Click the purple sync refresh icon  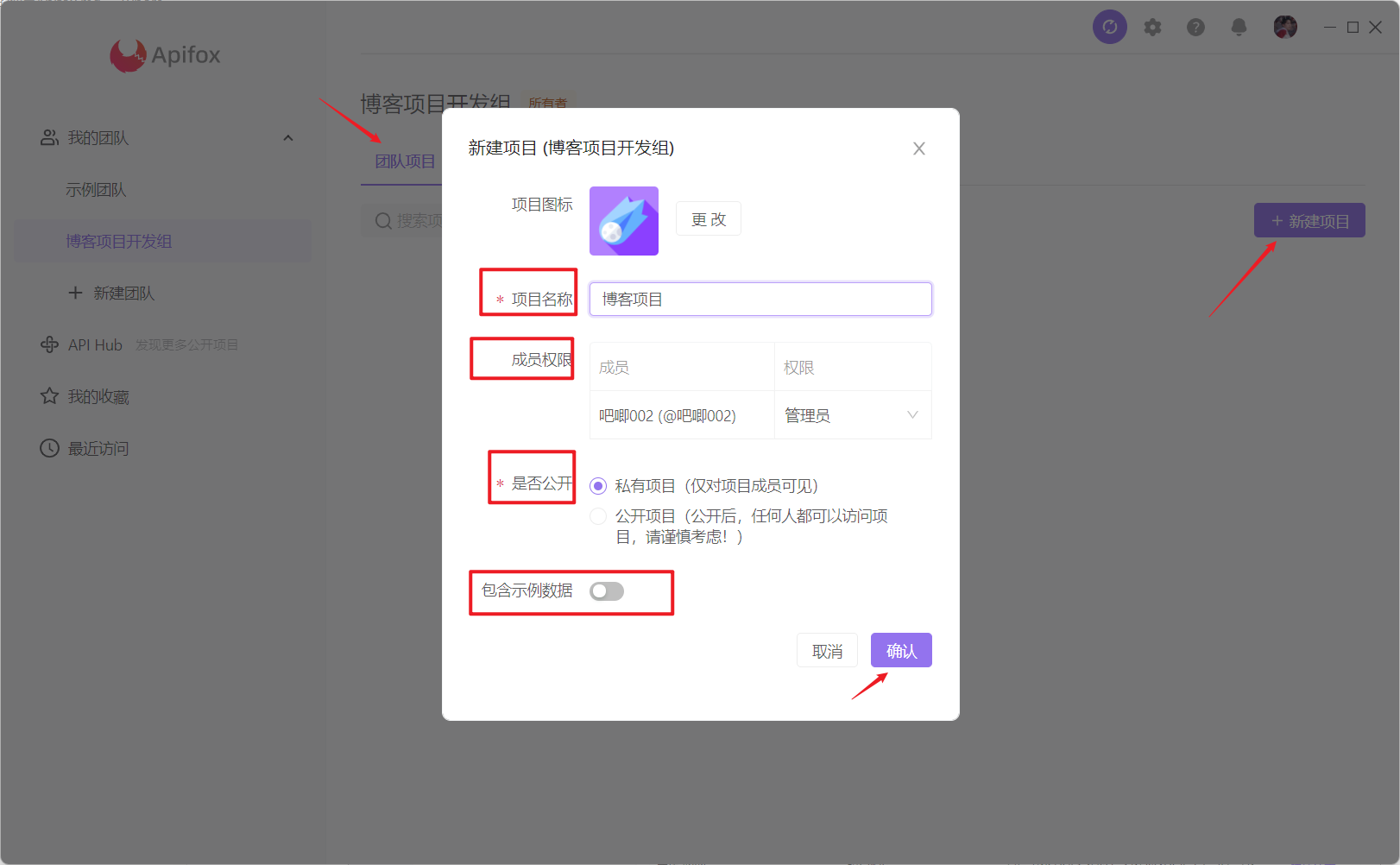[1110, 27]
